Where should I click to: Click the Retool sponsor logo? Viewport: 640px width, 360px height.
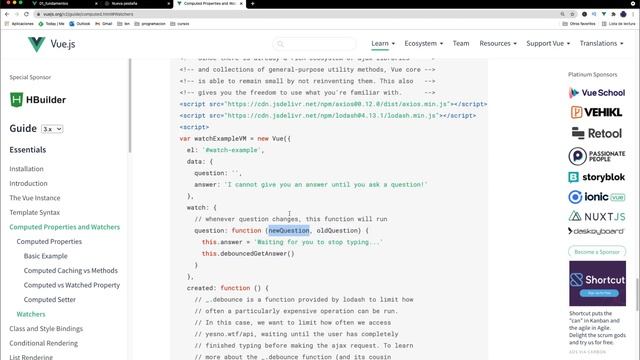point(597,133)
